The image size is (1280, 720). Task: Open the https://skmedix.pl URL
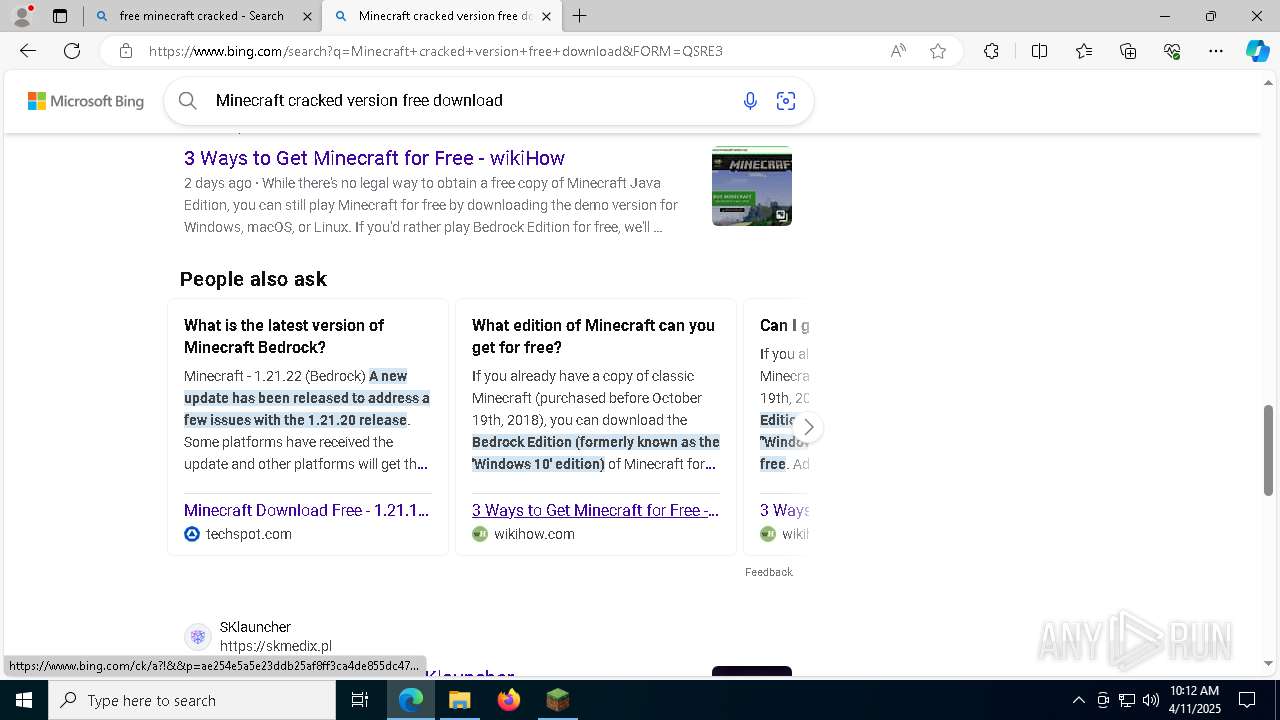click(276, 646)
